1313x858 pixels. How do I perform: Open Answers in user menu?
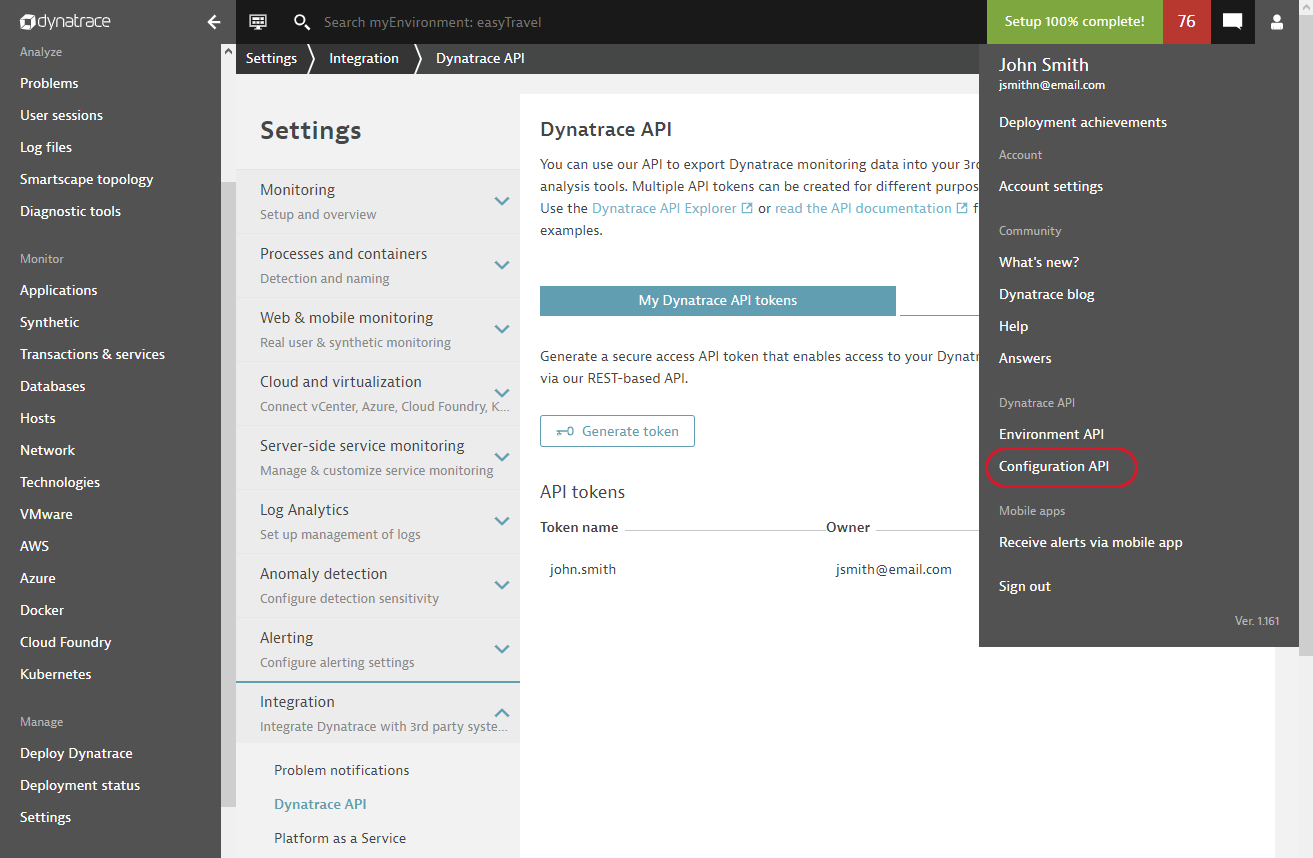point(1025,358)
